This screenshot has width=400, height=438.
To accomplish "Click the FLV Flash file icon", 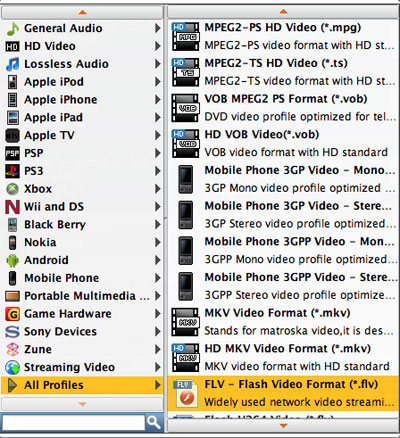I will [x=186, y=394].
